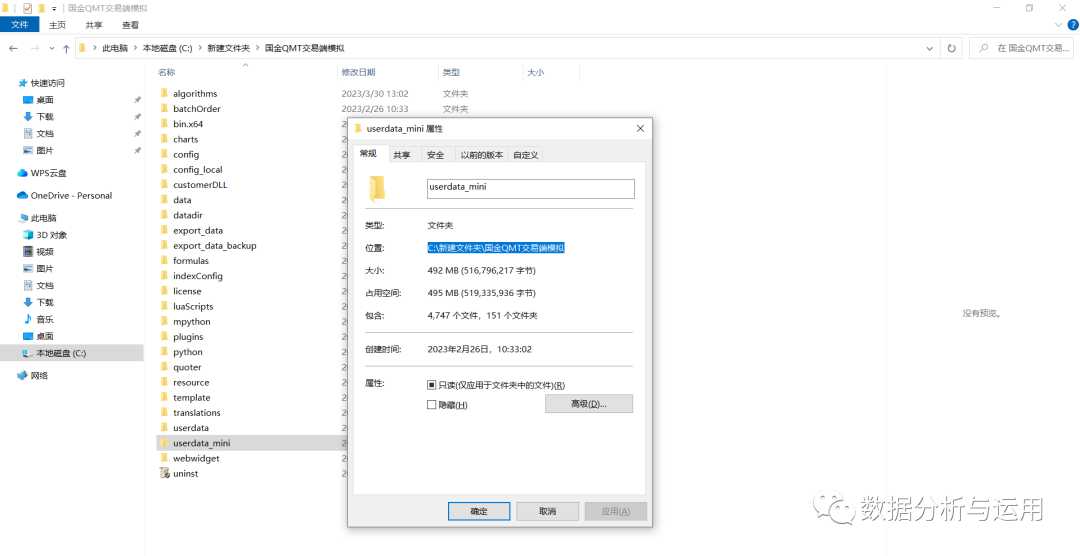Click the uninst application file icon

165,473
